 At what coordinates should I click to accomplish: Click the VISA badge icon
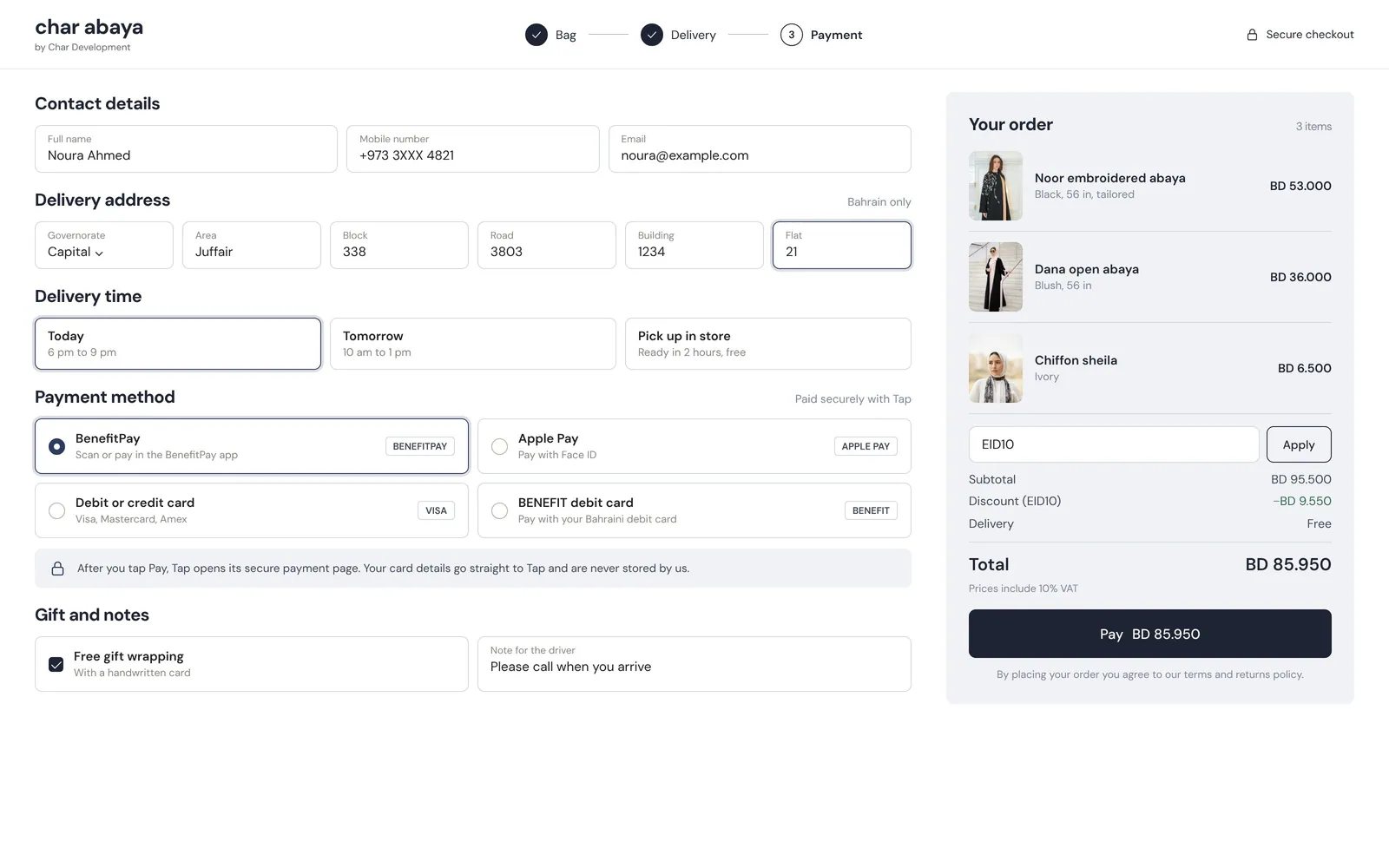pyautogui.click(x=436, y=510)
